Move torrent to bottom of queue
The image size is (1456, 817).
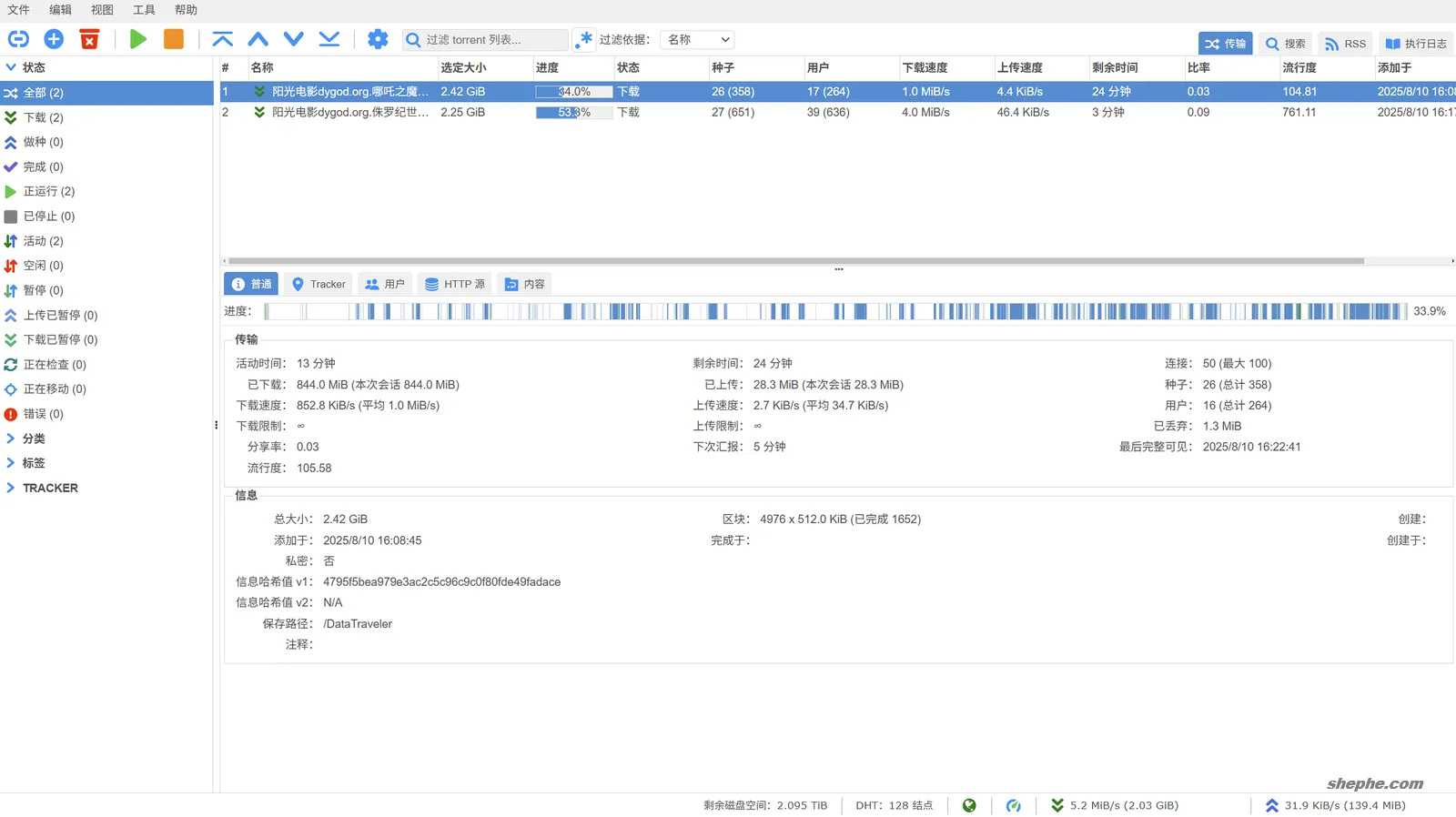click(x=329, y=39)
